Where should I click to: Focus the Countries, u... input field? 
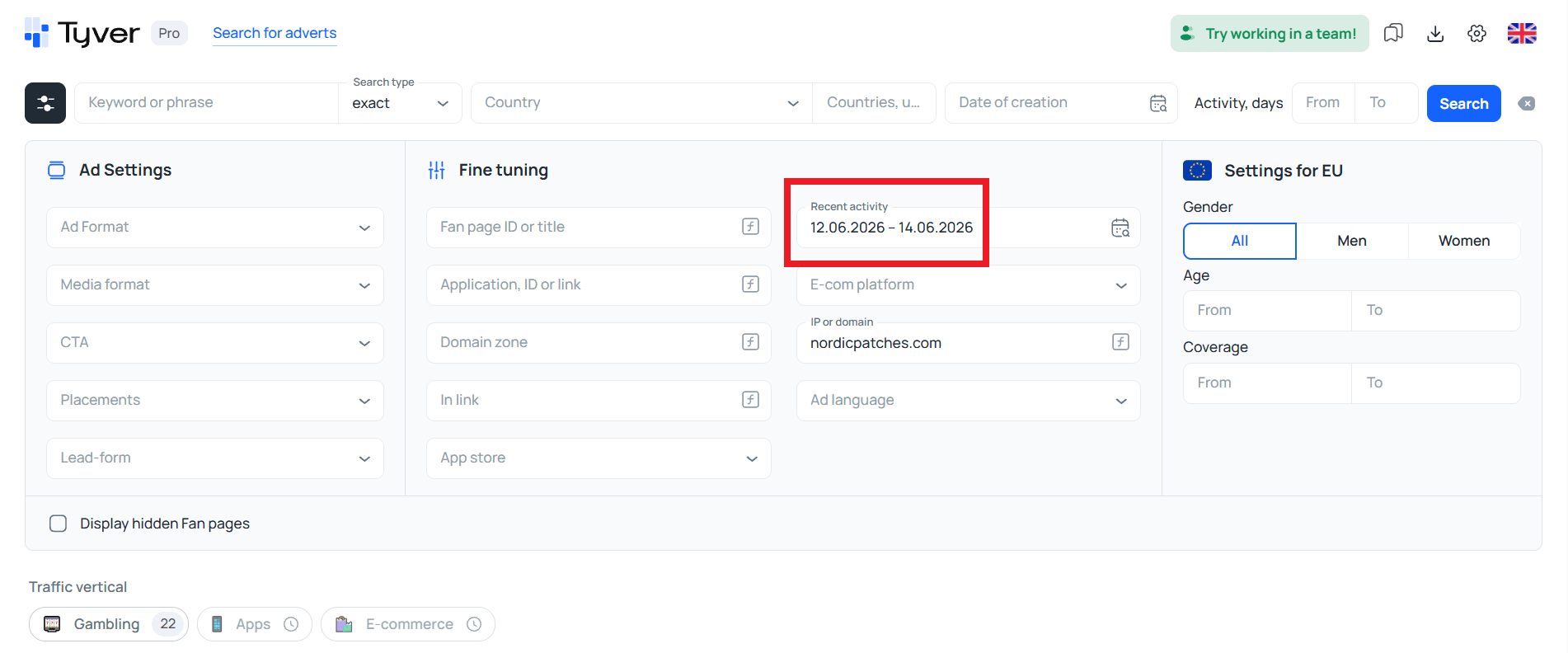coord(874,103)
